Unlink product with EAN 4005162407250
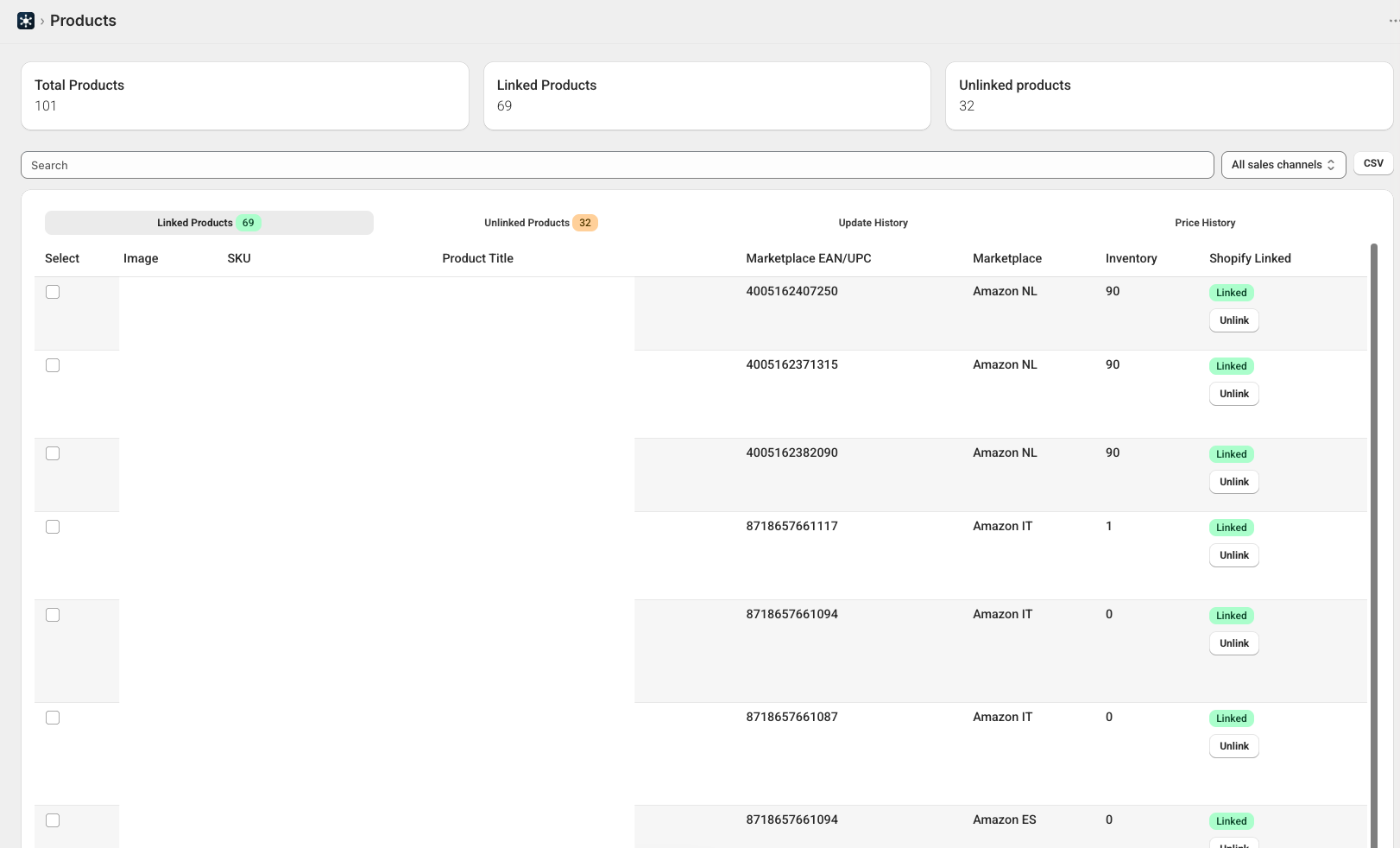Image resolution: width=1400 pixels, height=848 pixels. 1234,320
